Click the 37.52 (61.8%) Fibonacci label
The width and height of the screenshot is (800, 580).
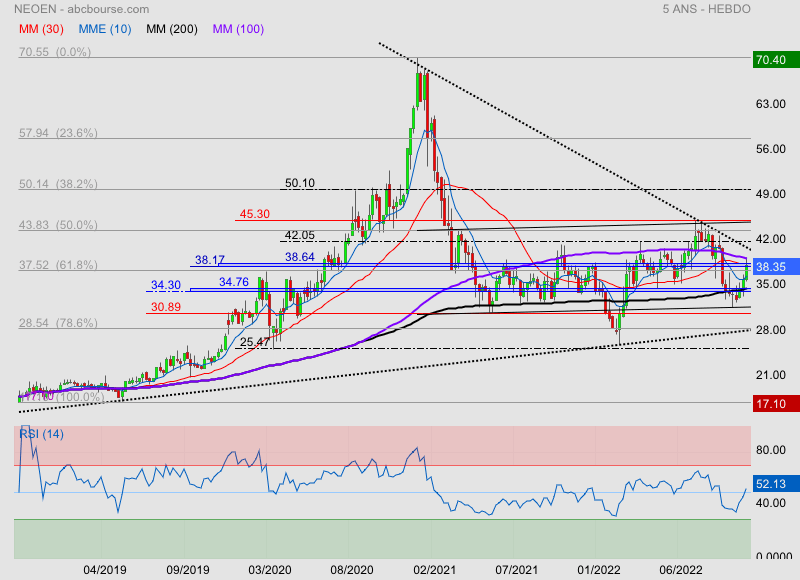[x=58, y=265]
